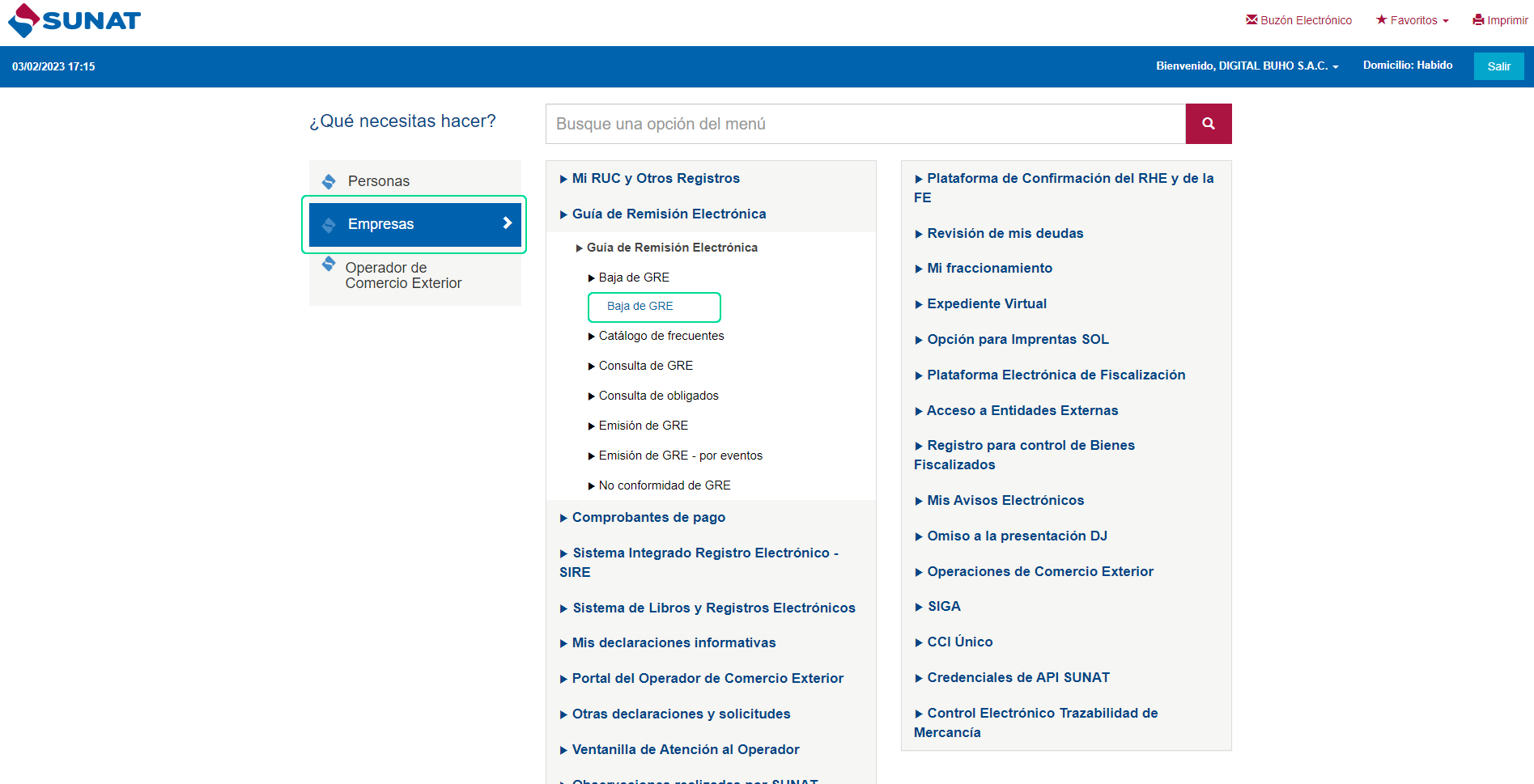1534x784 pixels.
Task: Click the Salir button
Action: pos(1498,66)
